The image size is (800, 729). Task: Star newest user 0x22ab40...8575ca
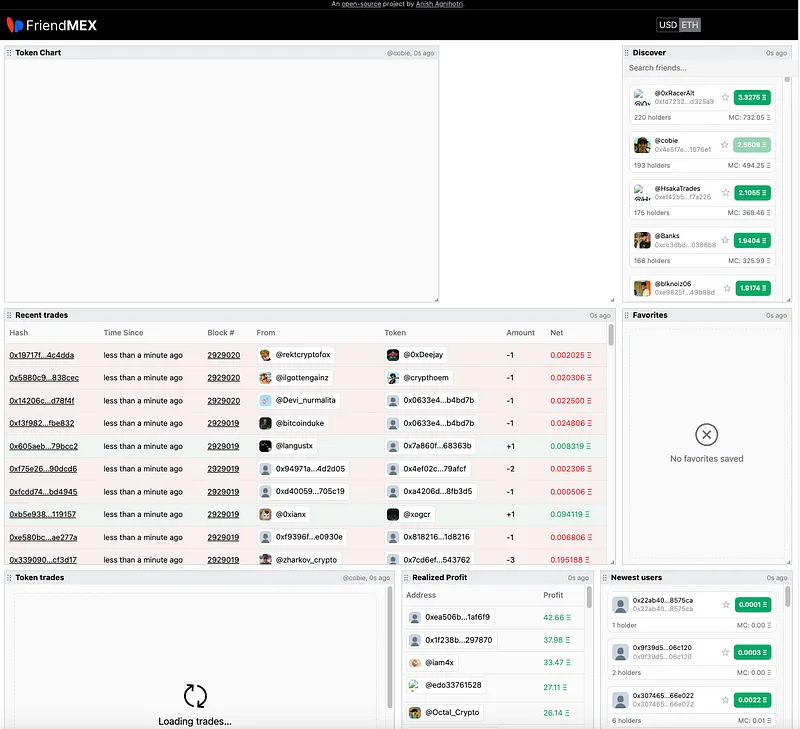[x=726, y=605]
